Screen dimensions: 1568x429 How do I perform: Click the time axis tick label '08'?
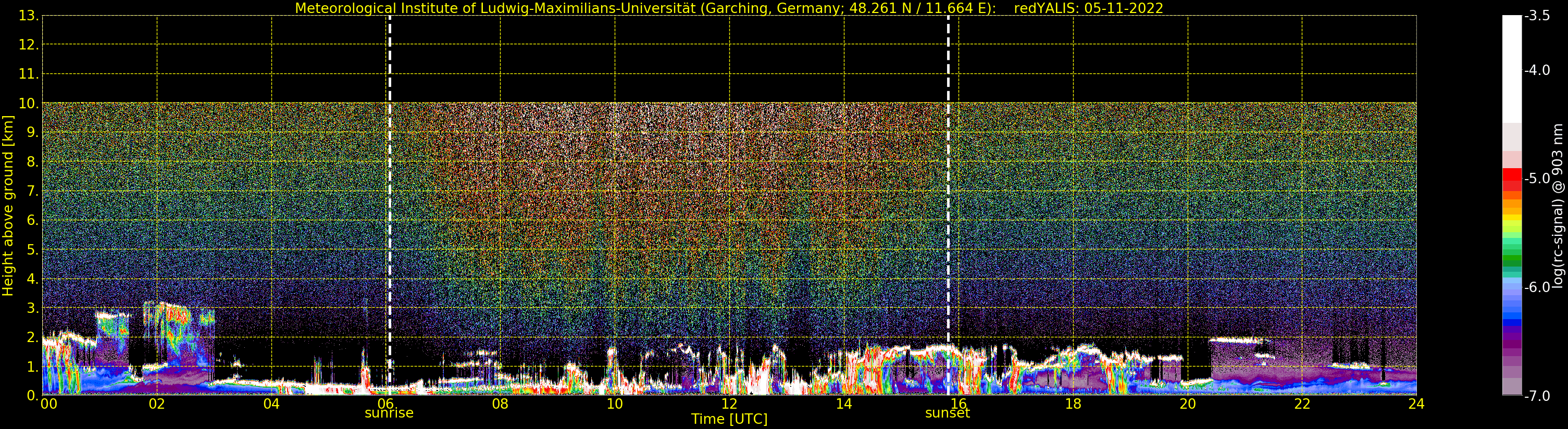[500, 404]
